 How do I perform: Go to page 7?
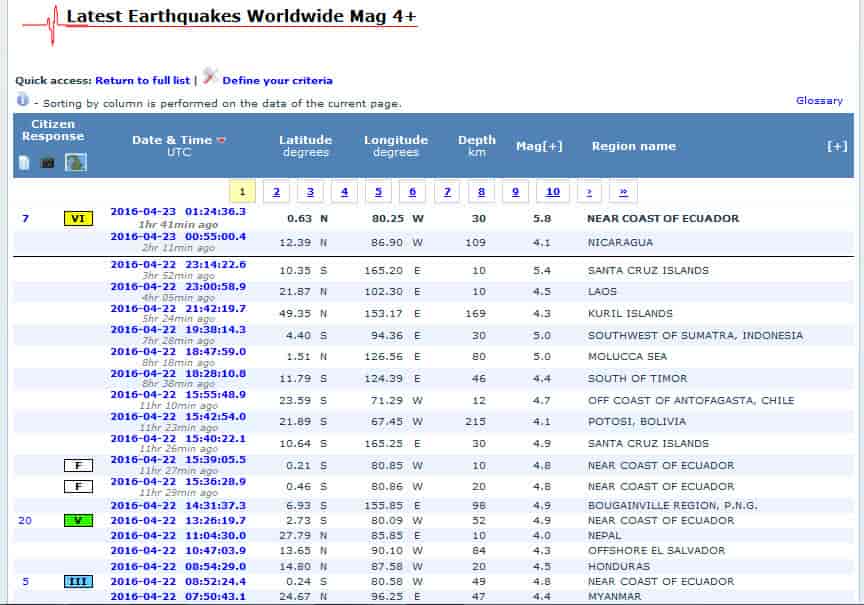coord(447,192)
